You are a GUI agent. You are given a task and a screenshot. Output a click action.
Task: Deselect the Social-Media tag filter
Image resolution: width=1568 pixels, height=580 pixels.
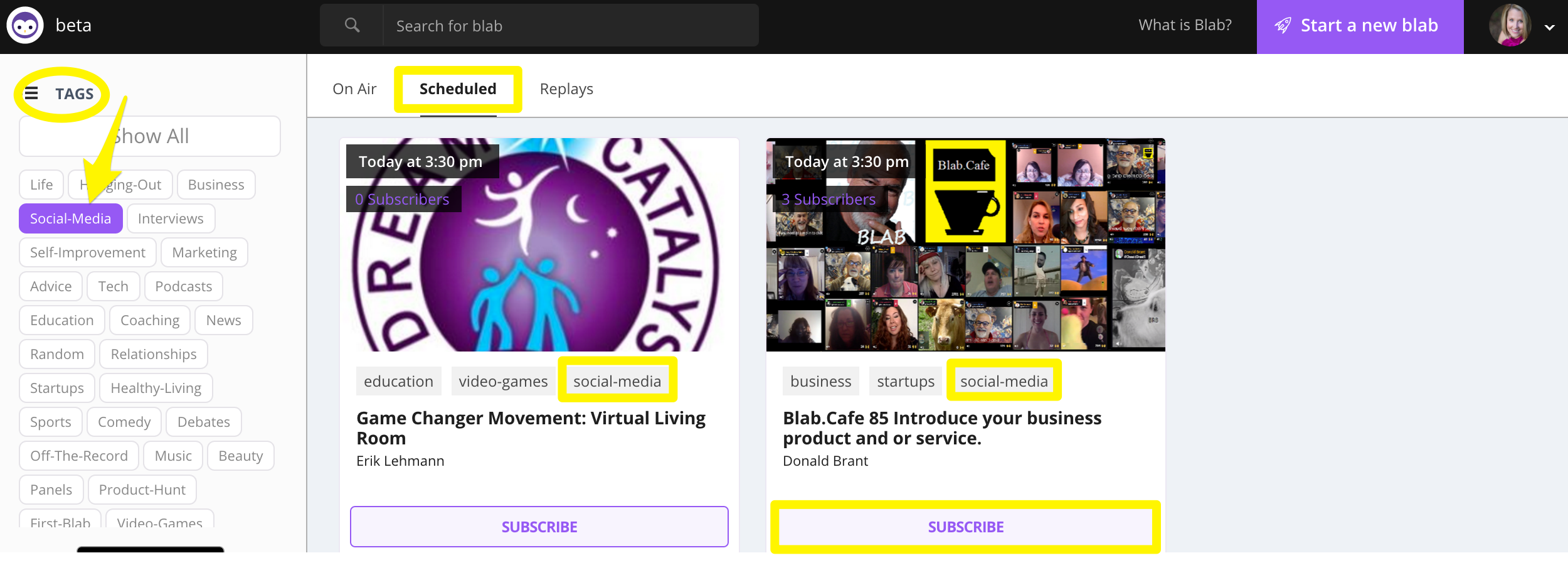tap(71, 218)
